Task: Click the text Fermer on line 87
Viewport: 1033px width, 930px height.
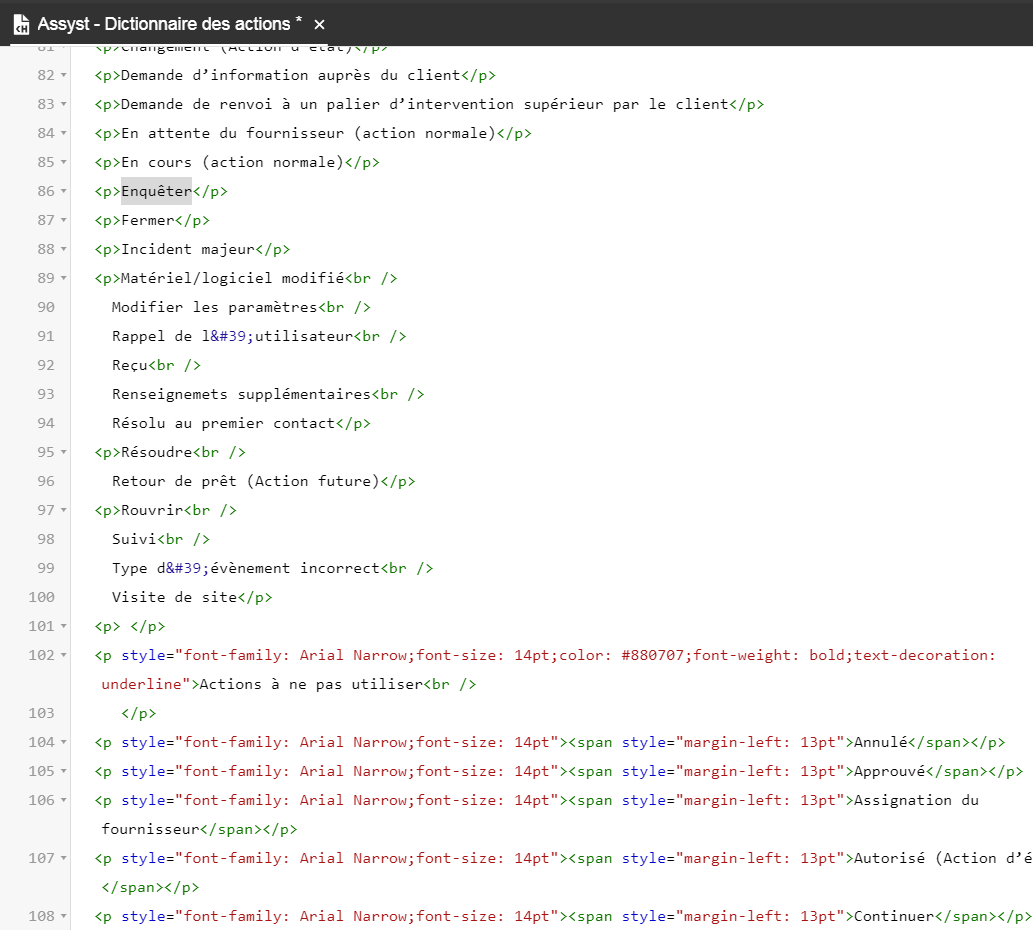Action: 148,220
